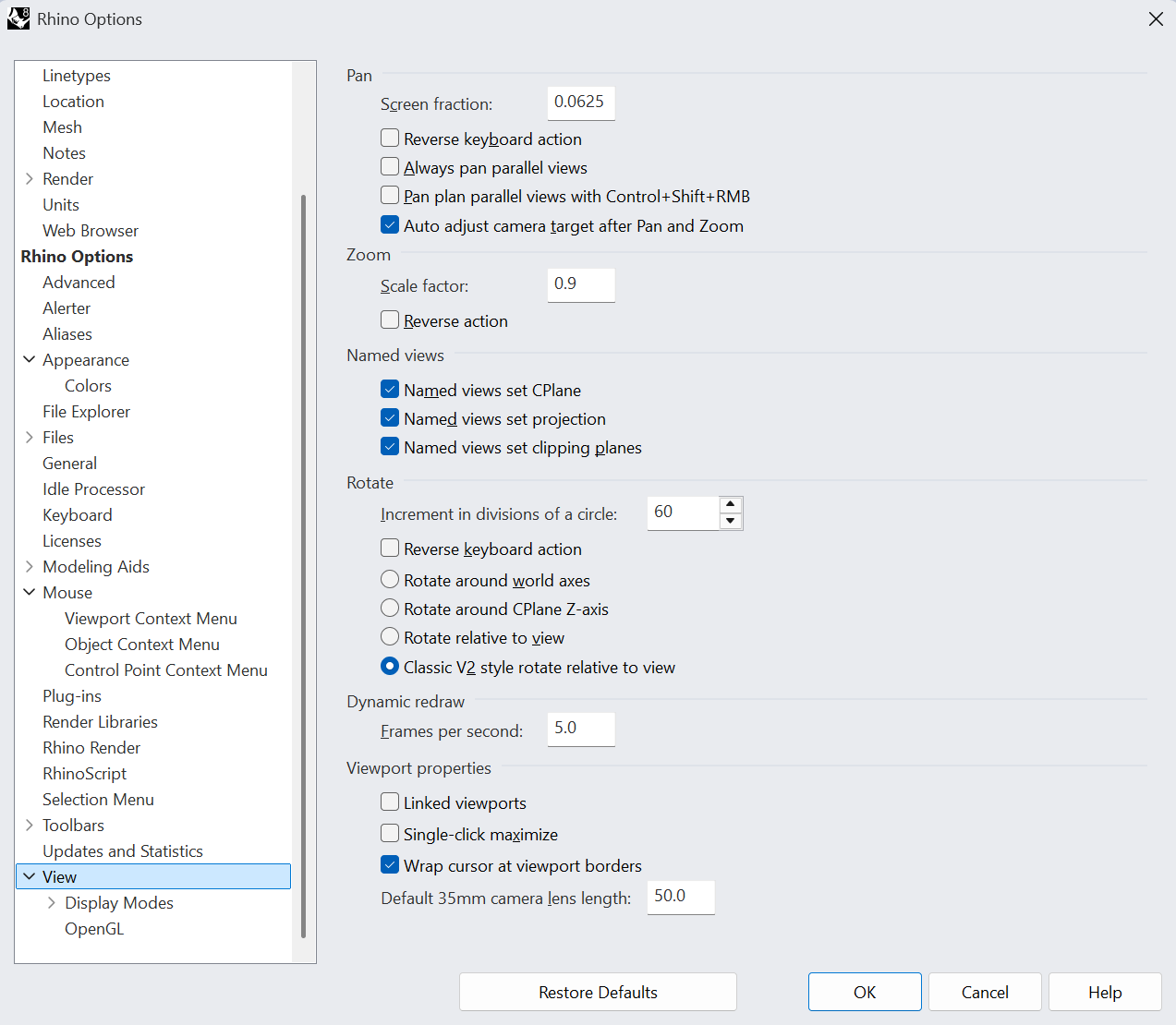Open the Notes page

pos(64,152)
